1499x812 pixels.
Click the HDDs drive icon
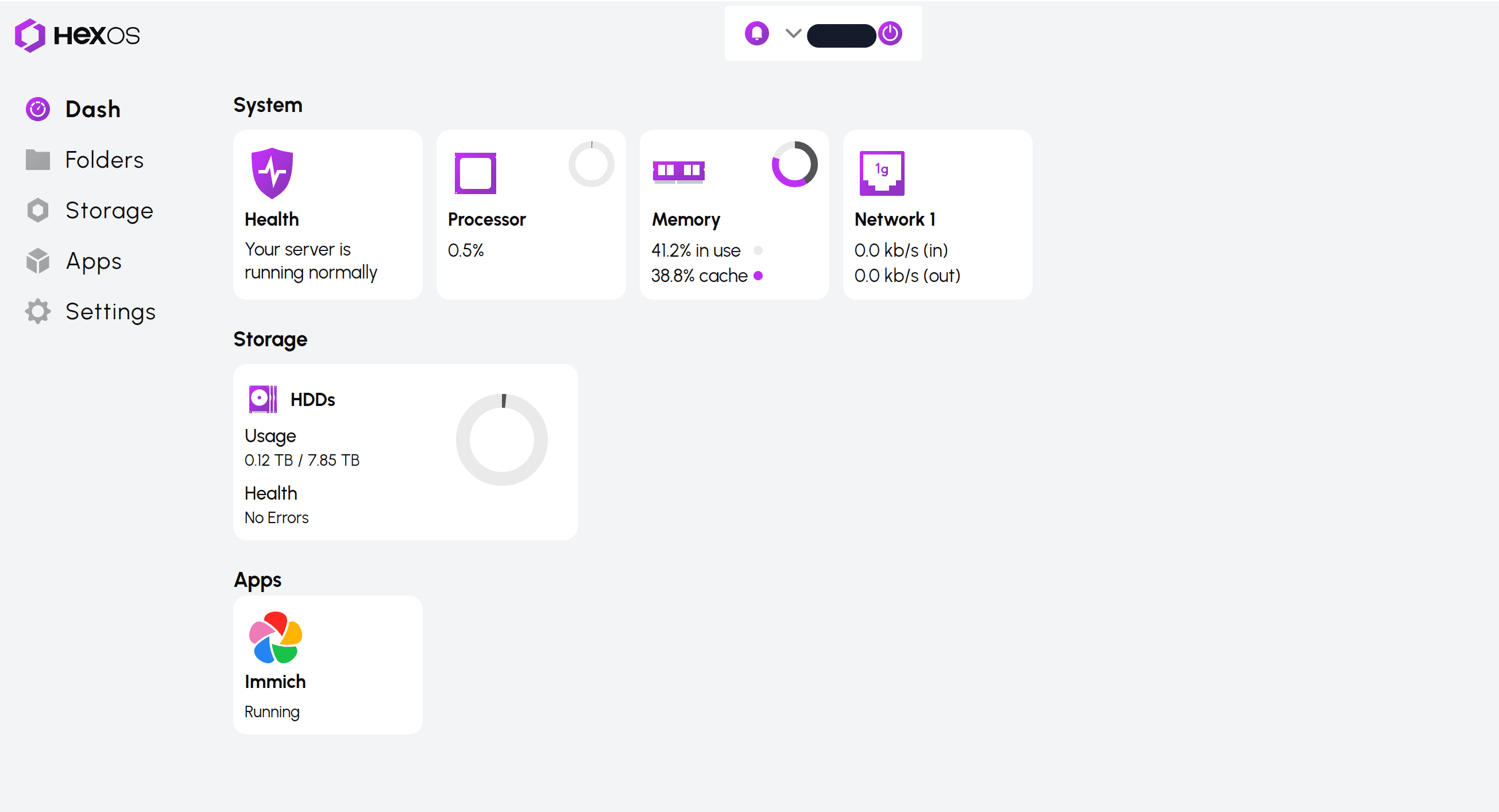[263, 399]
